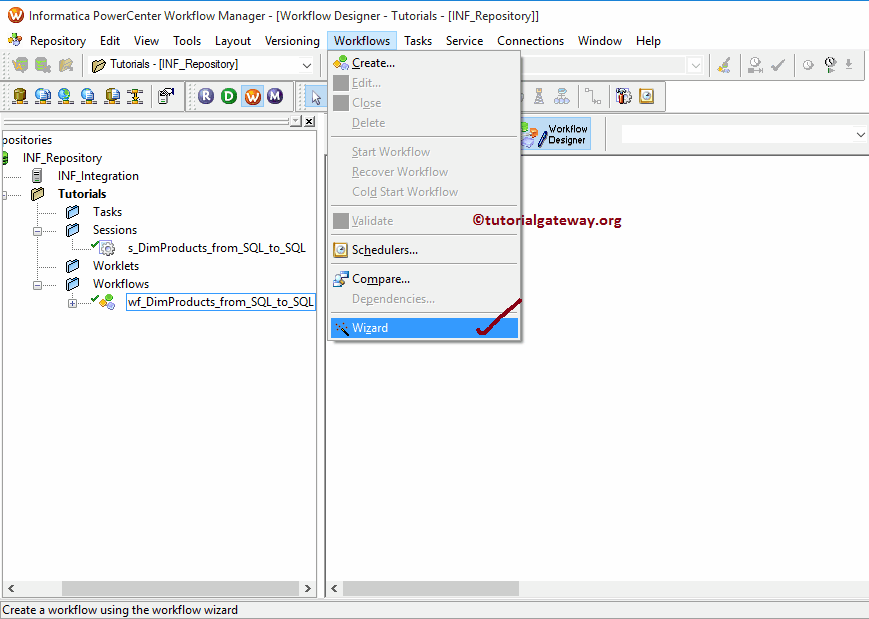Viewport: 869px width, 619px height.
Task: Click the Workflow Designer button
Action: pos(555,132)
